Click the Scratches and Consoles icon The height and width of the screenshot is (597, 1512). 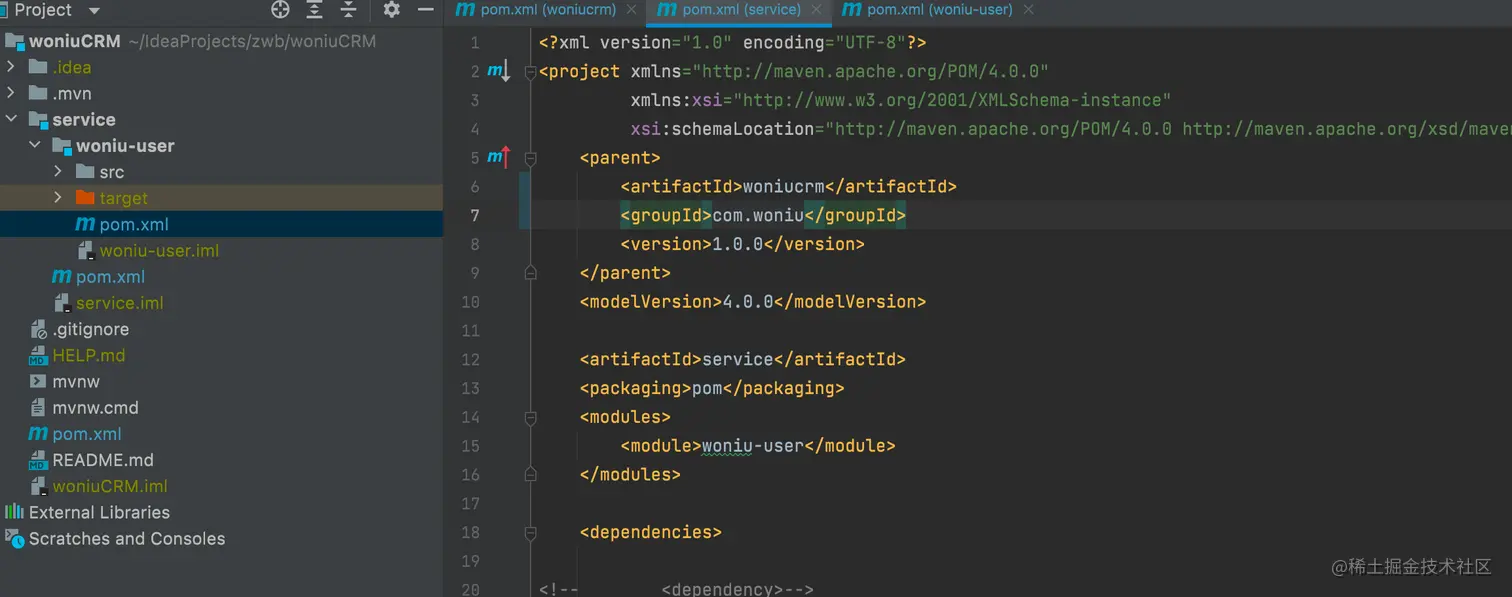[14, 538]
